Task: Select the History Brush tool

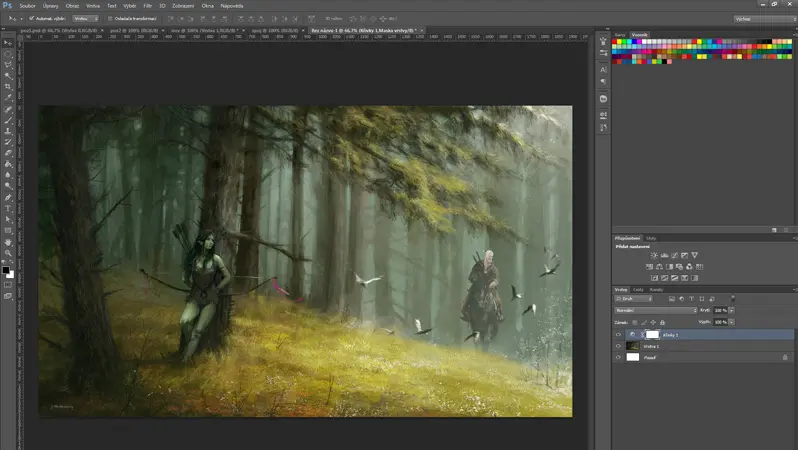Action: click(x=8, y=142)
